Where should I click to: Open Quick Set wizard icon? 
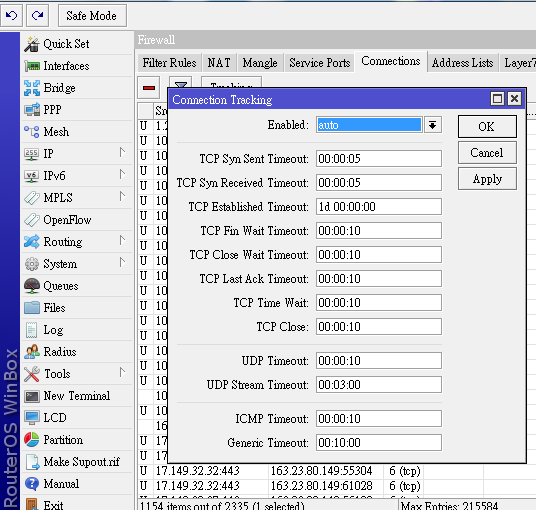[32, 44]
